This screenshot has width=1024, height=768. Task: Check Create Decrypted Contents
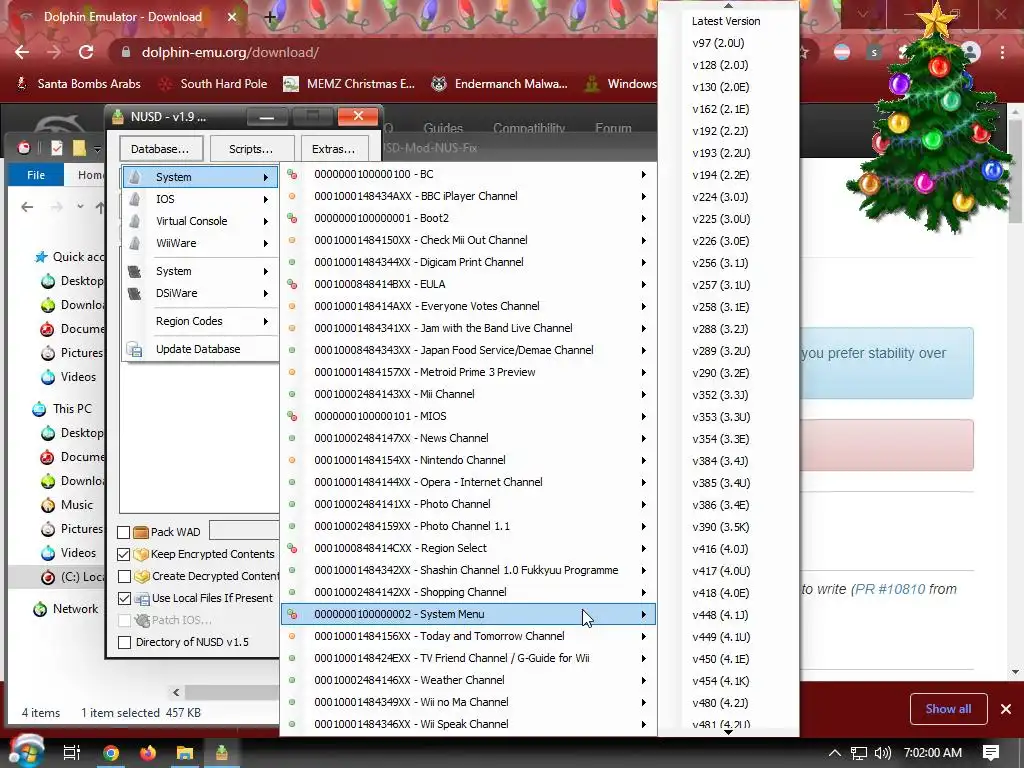[x=123, y=577]
